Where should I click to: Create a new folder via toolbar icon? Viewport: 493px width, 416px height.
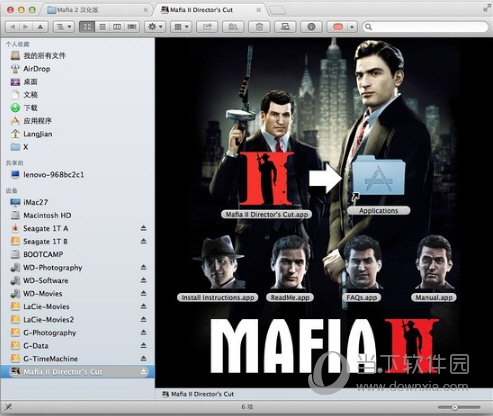point(233,27)
